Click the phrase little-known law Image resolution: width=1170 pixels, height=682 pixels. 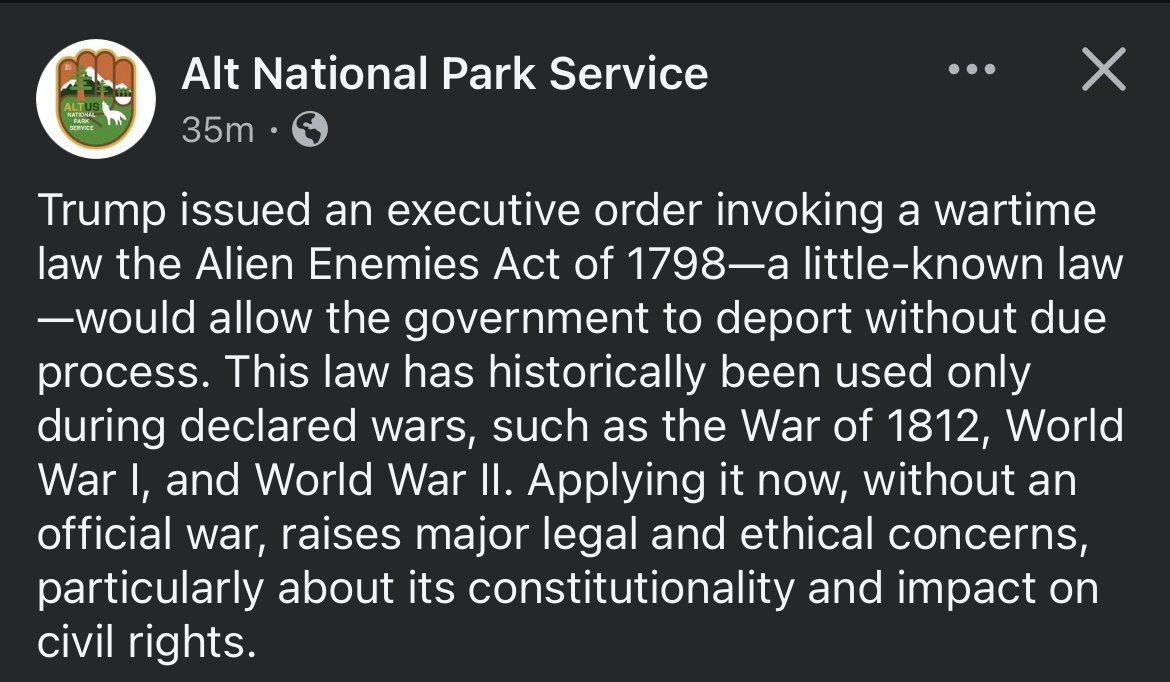tap(963, 264)
